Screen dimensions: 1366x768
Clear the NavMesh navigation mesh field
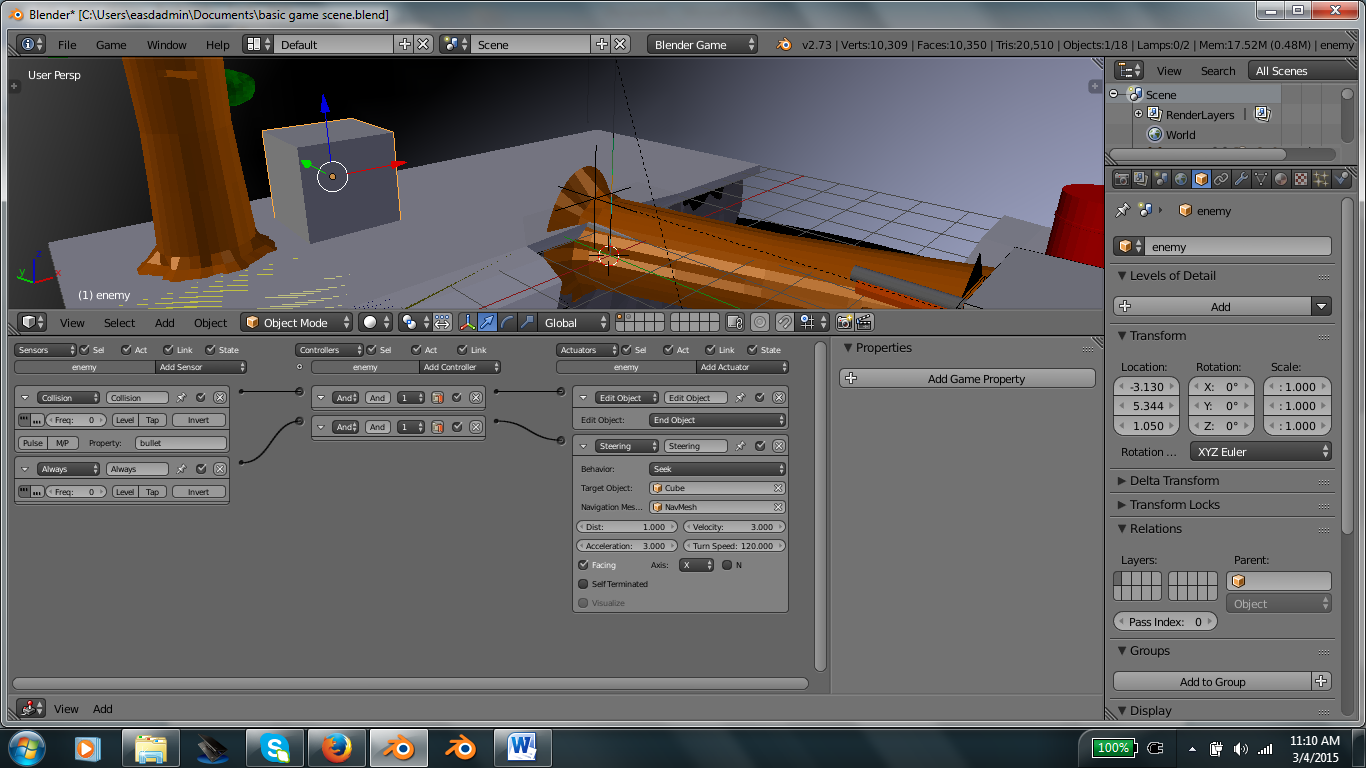777,507
